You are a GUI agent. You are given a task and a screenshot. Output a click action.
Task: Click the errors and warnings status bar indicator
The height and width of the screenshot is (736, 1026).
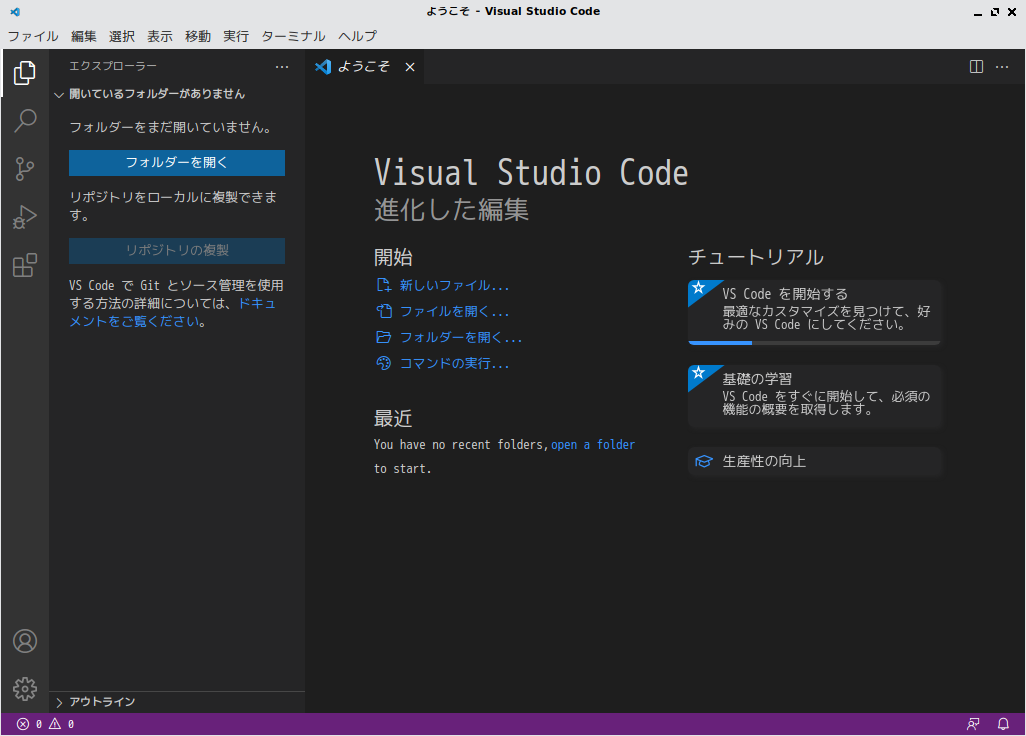(x=45, y=724)
